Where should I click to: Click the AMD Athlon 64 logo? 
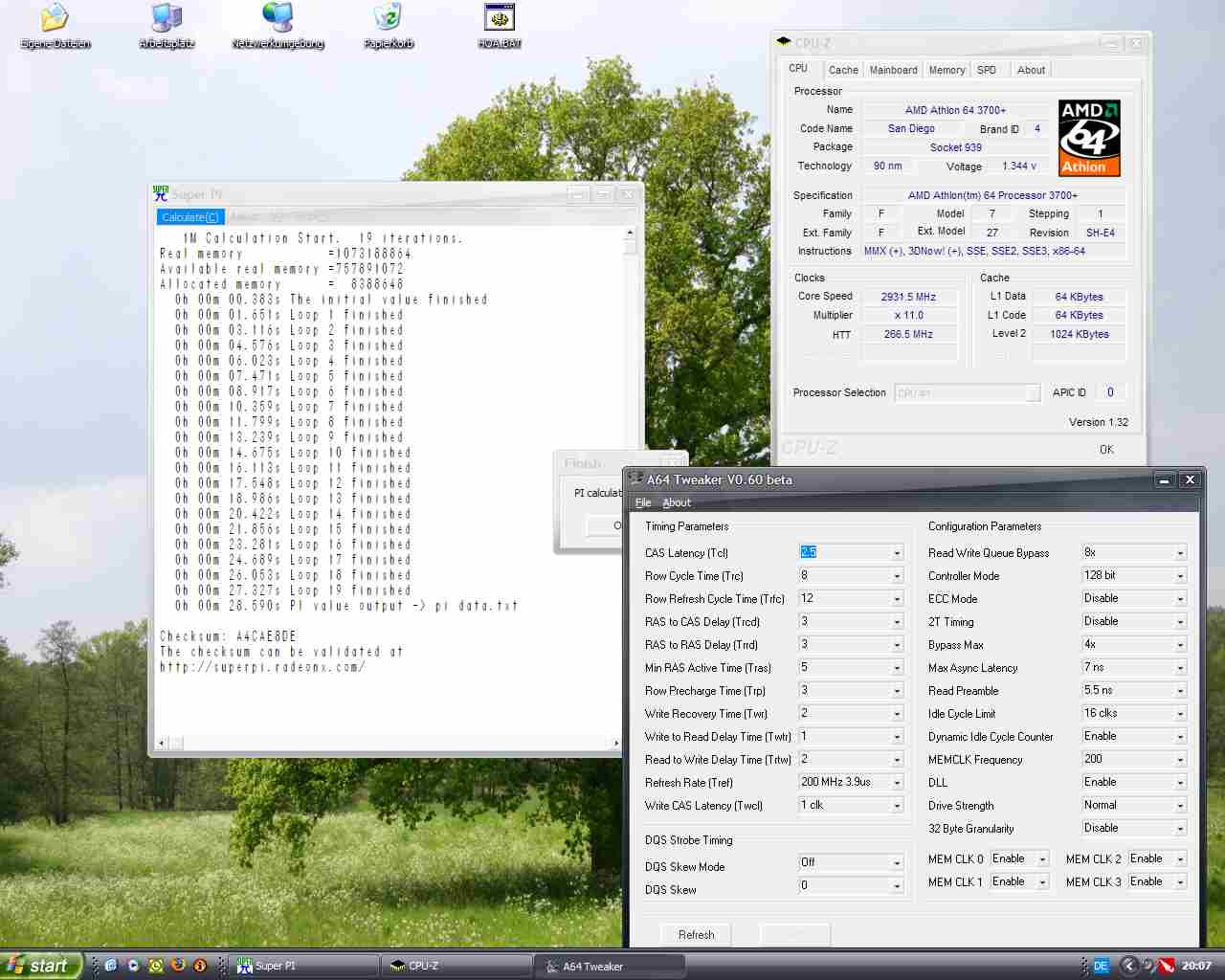(1089, 138)
